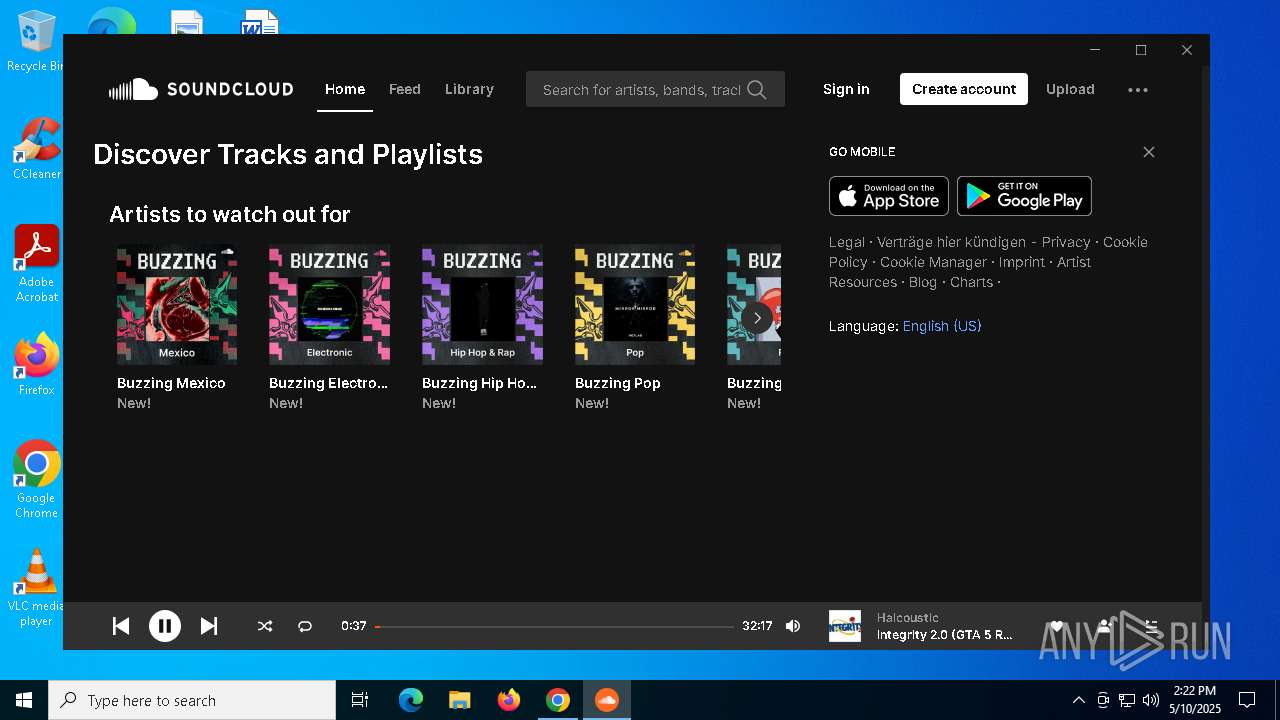Click the Halcoustic artist name
The width and height of the screenshot is (1280, 720).
coord(908,618)
